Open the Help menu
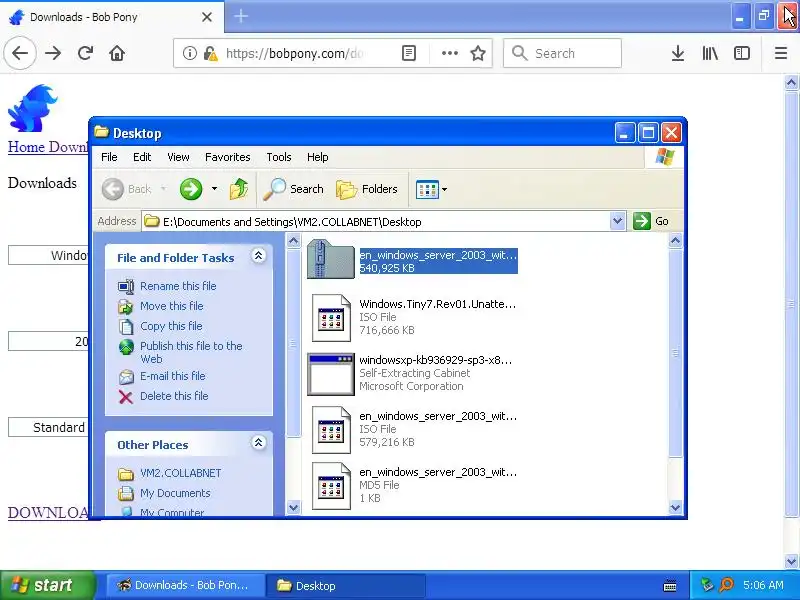Viewport: 800px width, 600px height. point(317,157)
